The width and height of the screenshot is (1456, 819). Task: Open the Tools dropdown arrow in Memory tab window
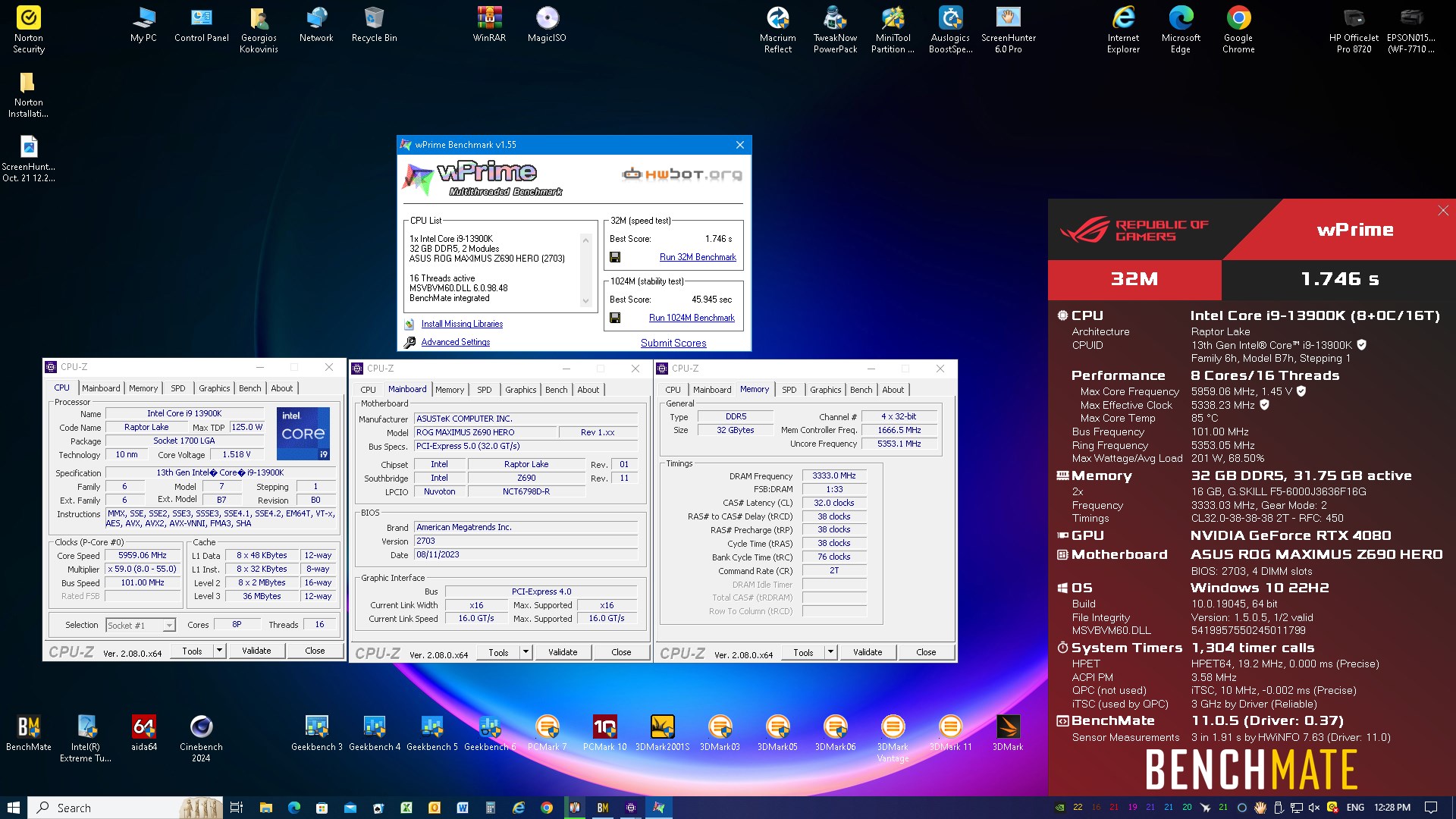pos(830,652)
